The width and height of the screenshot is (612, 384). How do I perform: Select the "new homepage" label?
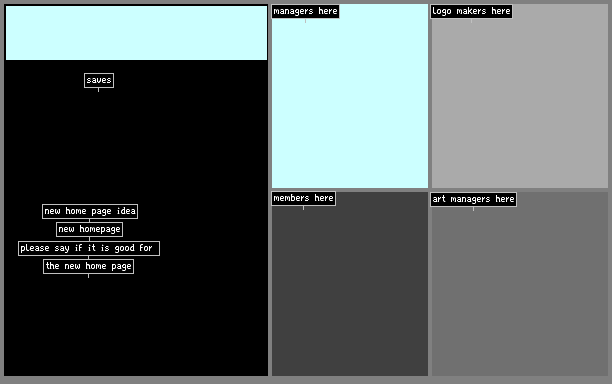coord(89,229)
